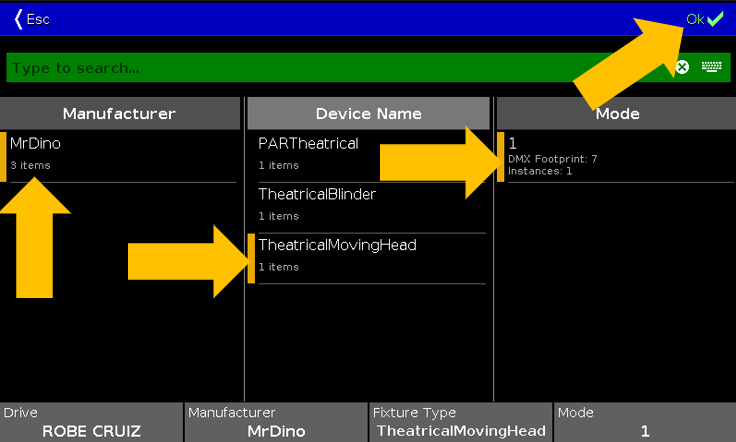Choose the TheatricalBlinder device
The width and height of the screenshot is (736, 442).
[368, 204]
